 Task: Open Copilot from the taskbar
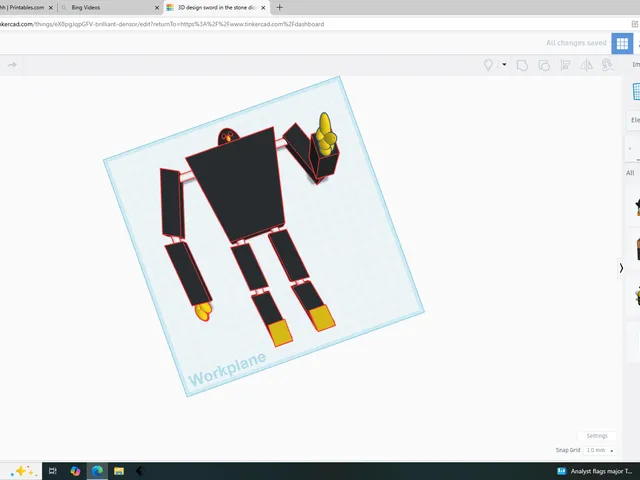(x=75, y=471)
